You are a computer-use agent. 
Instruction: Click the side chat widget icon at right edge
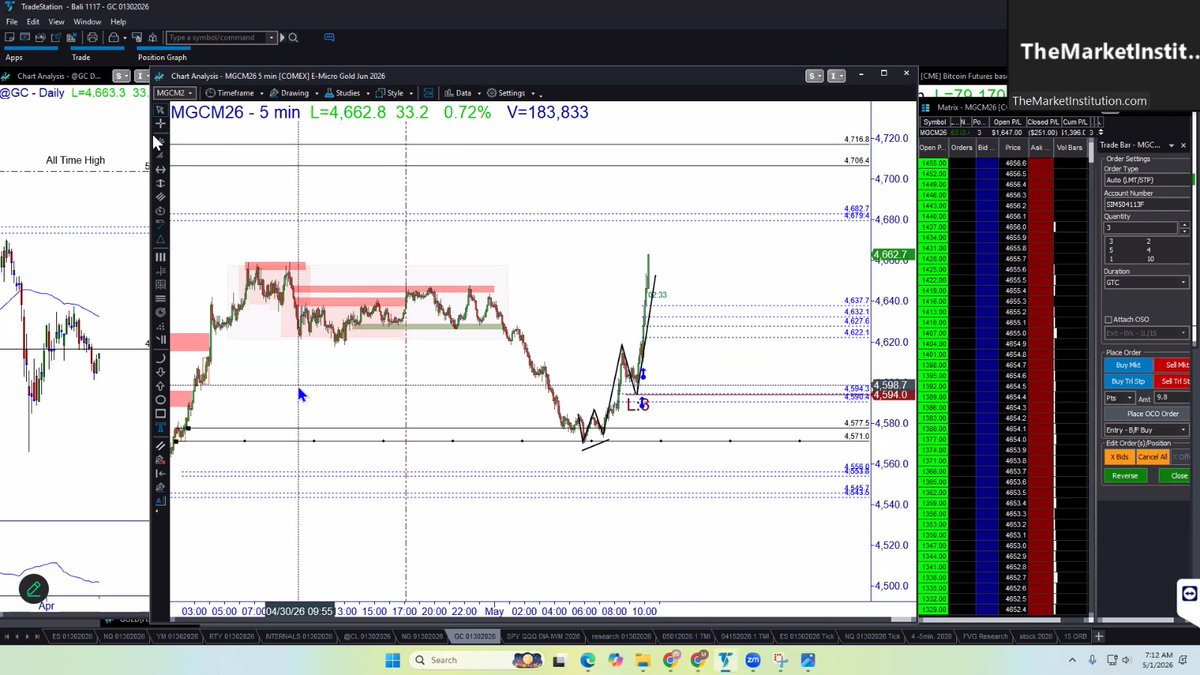[1189, 593]
